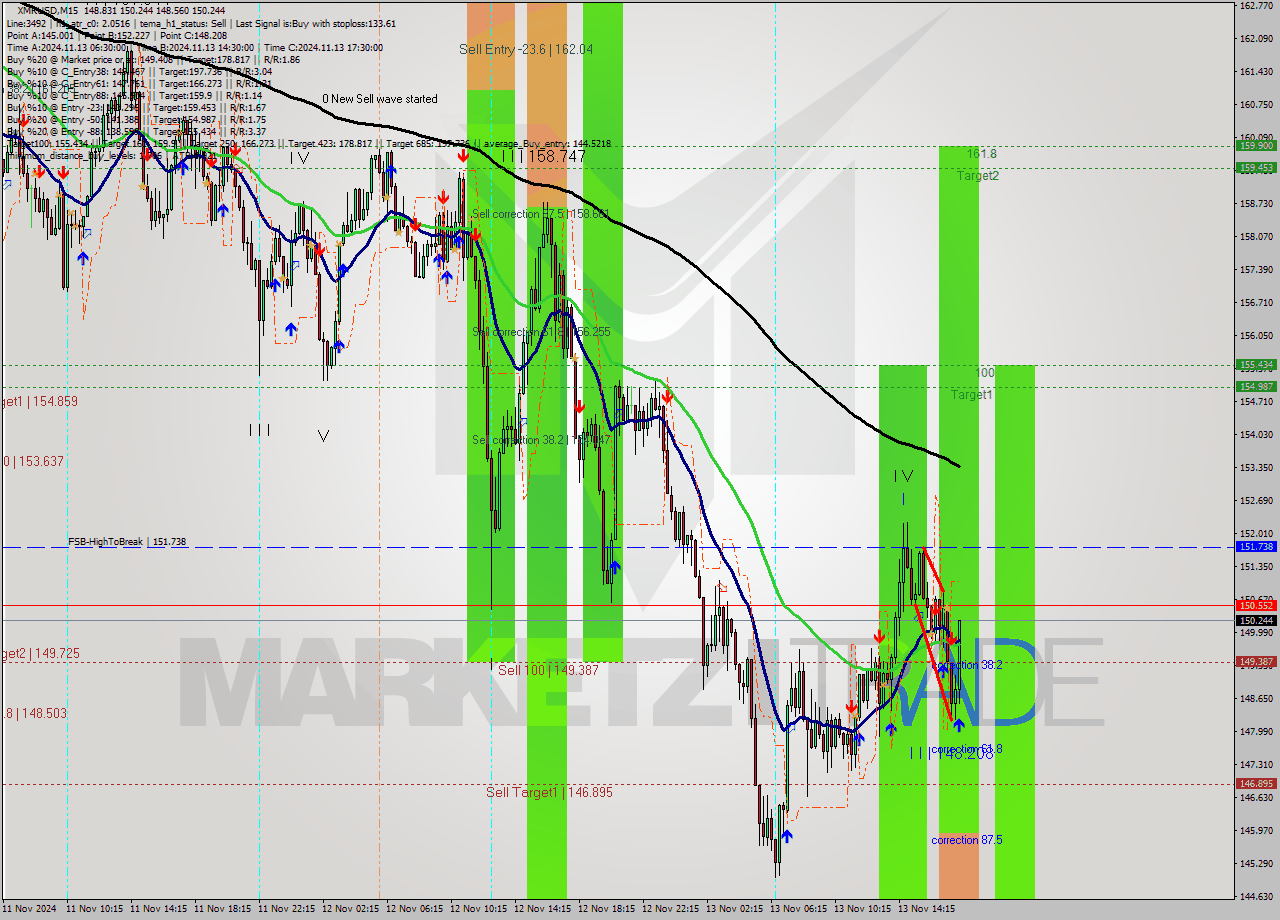Viewport: 1280px width, 920px height.
Task: Click the green 155.434 price tag on the axis
Action: click(x=1256, y=365)
